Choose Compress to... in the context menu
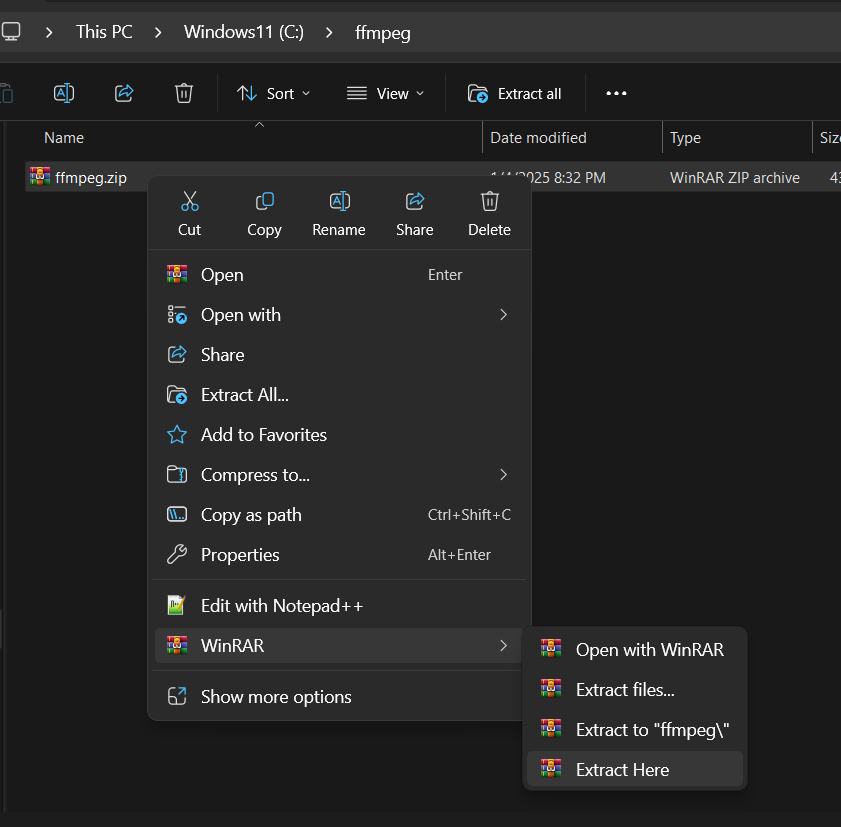Screen dimensions: 841x827 click(339, 475)
